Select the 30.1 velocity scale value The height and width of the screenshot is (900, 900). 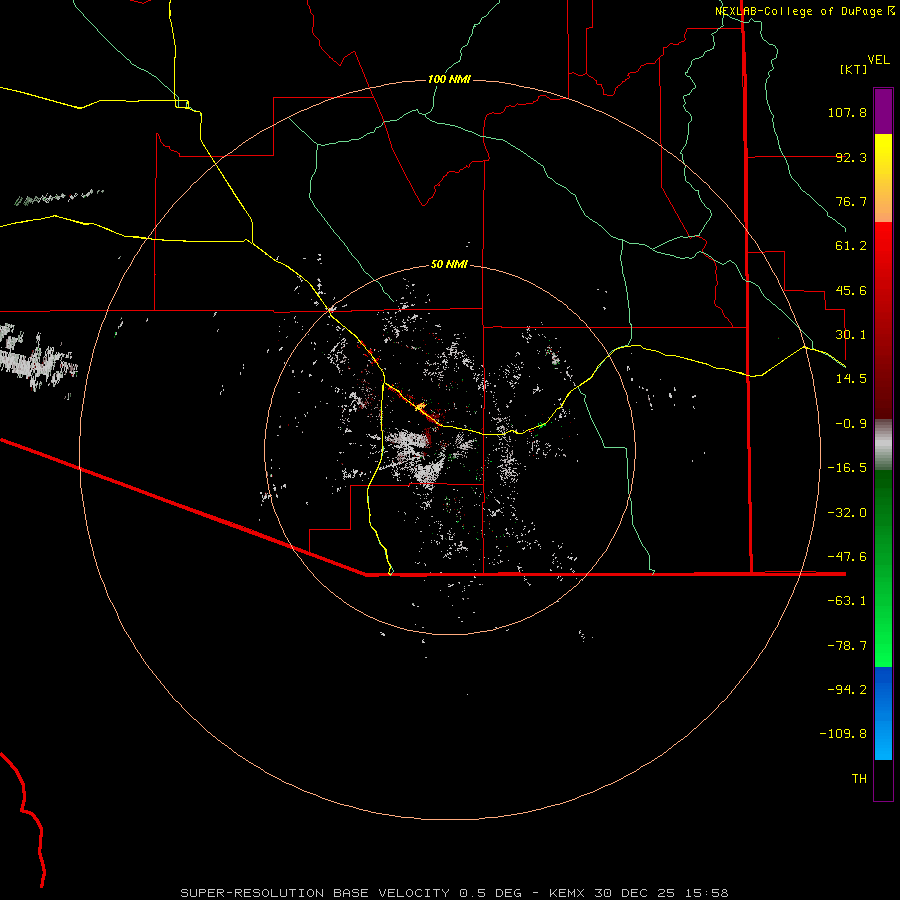coord(851,335)
